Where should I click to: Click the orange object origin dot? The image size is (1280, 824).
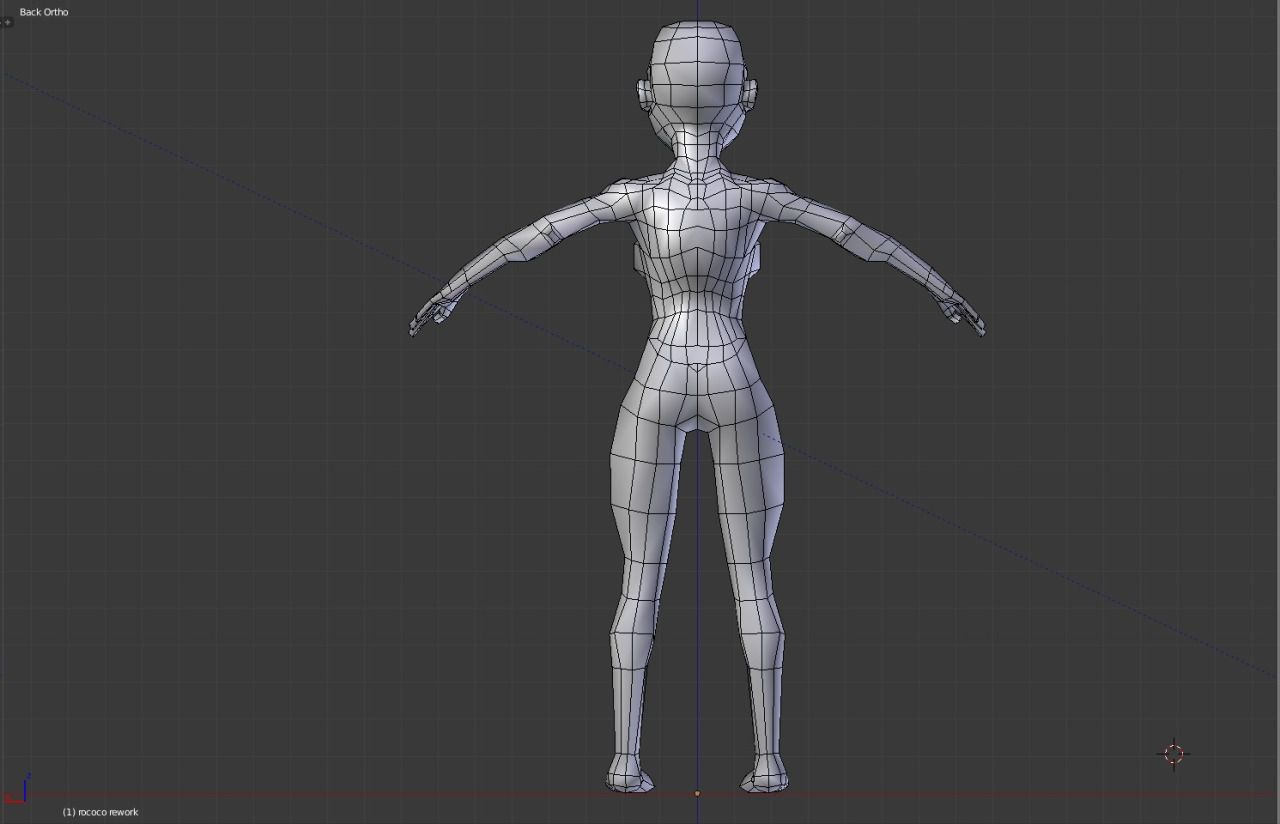pos(697,794)
